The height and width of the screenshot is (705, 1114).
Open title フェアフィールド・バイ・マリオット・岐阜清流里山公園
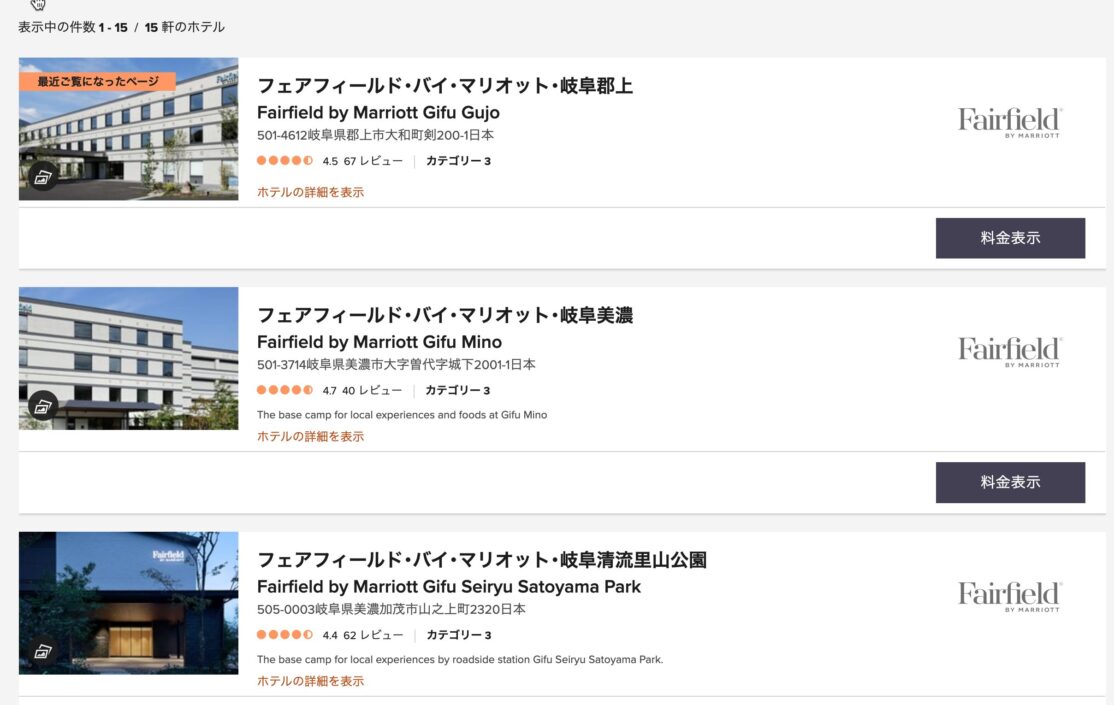point(482,560)
